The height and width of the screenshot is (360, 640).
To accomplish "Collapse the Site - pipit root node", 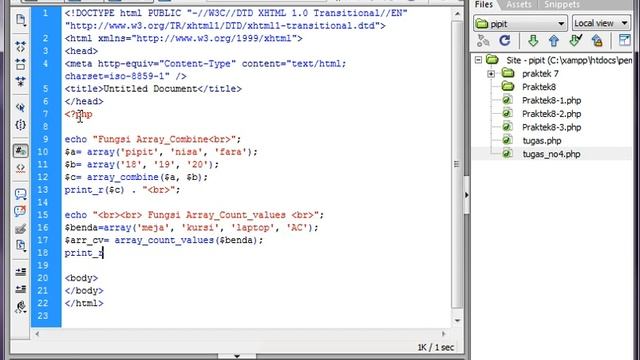I will click(478, 60).
